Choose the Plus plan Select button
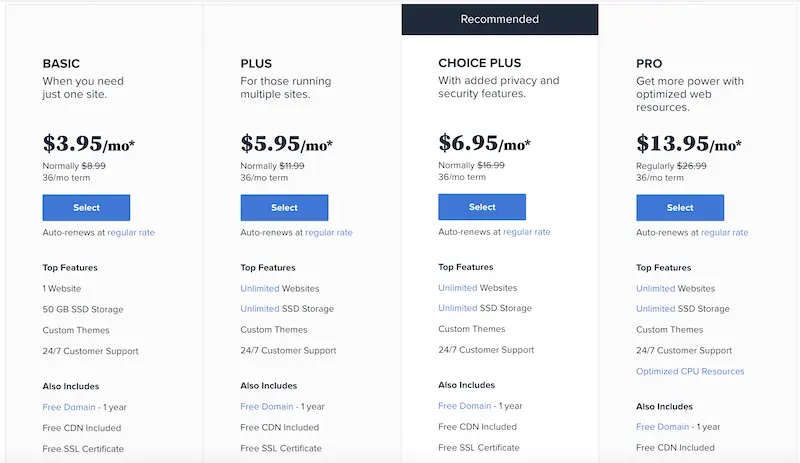The image size is (800, 463). tap(284, 208)
